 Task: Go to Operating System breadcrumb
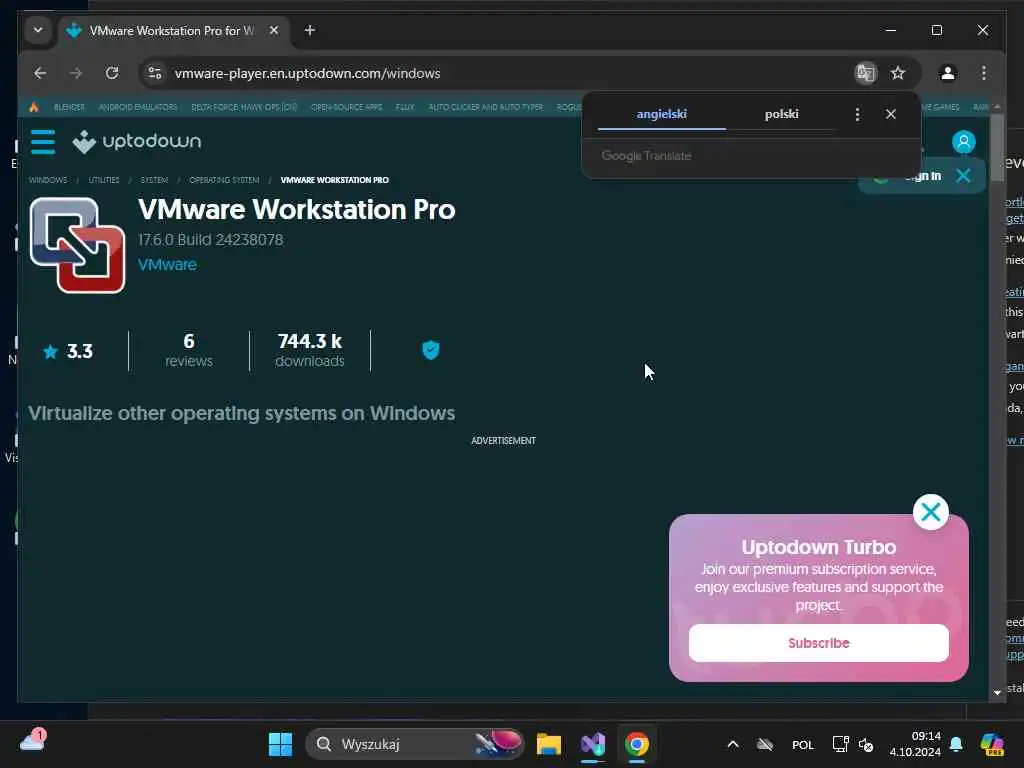[x=224, y=180]
